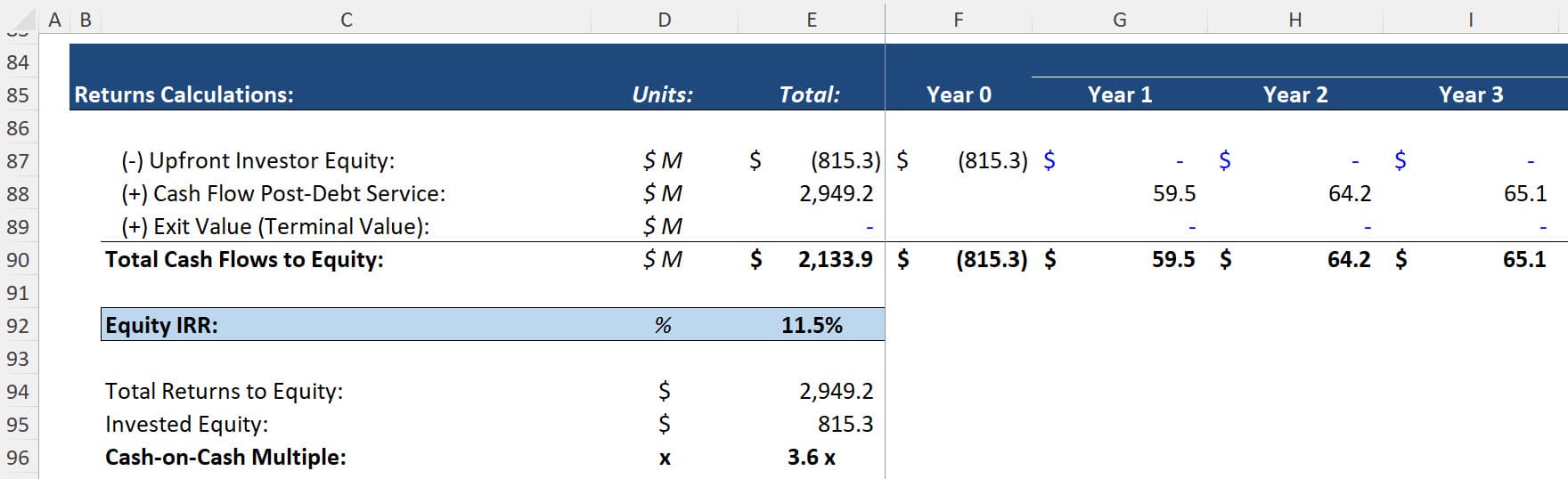Select column E header

click(812, 20)
